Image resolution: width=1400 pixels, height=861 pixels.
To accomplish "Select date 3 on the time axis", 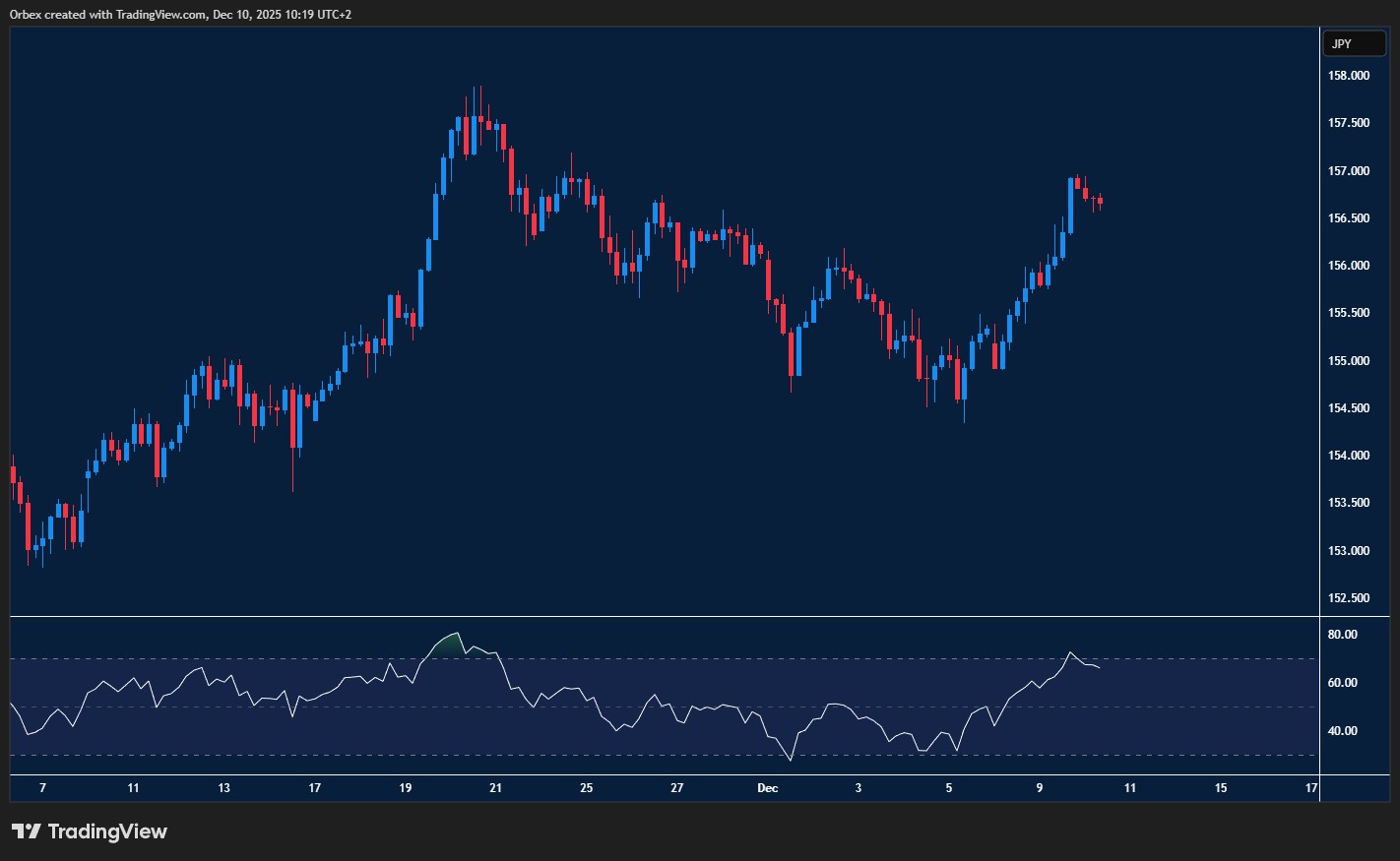I will point(858,788).
